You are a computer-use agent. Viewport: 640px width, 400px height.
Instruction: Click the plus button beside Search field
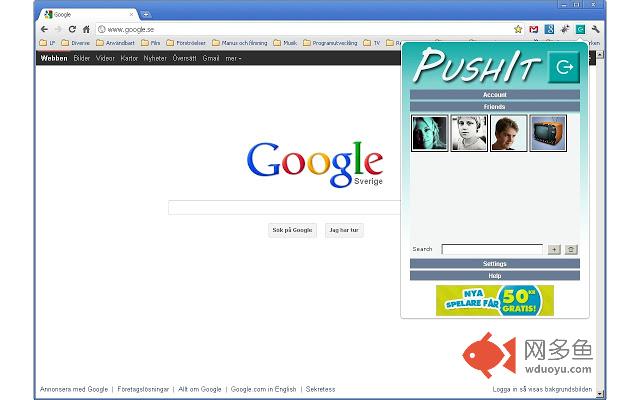click(554, 249)
